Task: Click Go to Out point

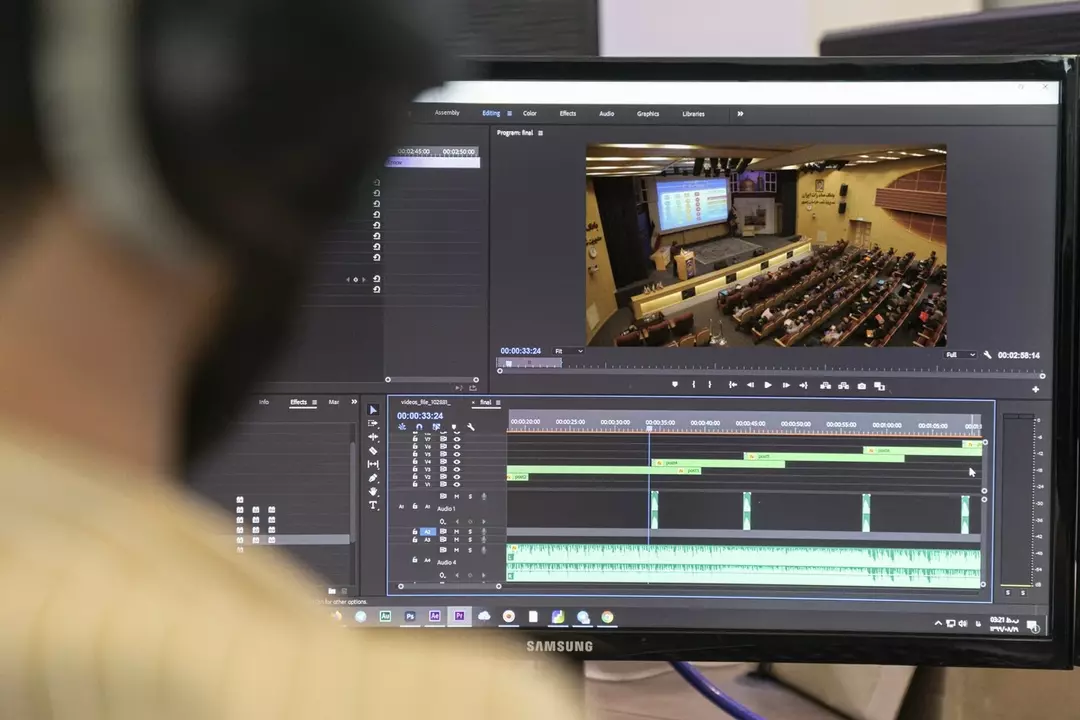Action: point(803,385)
